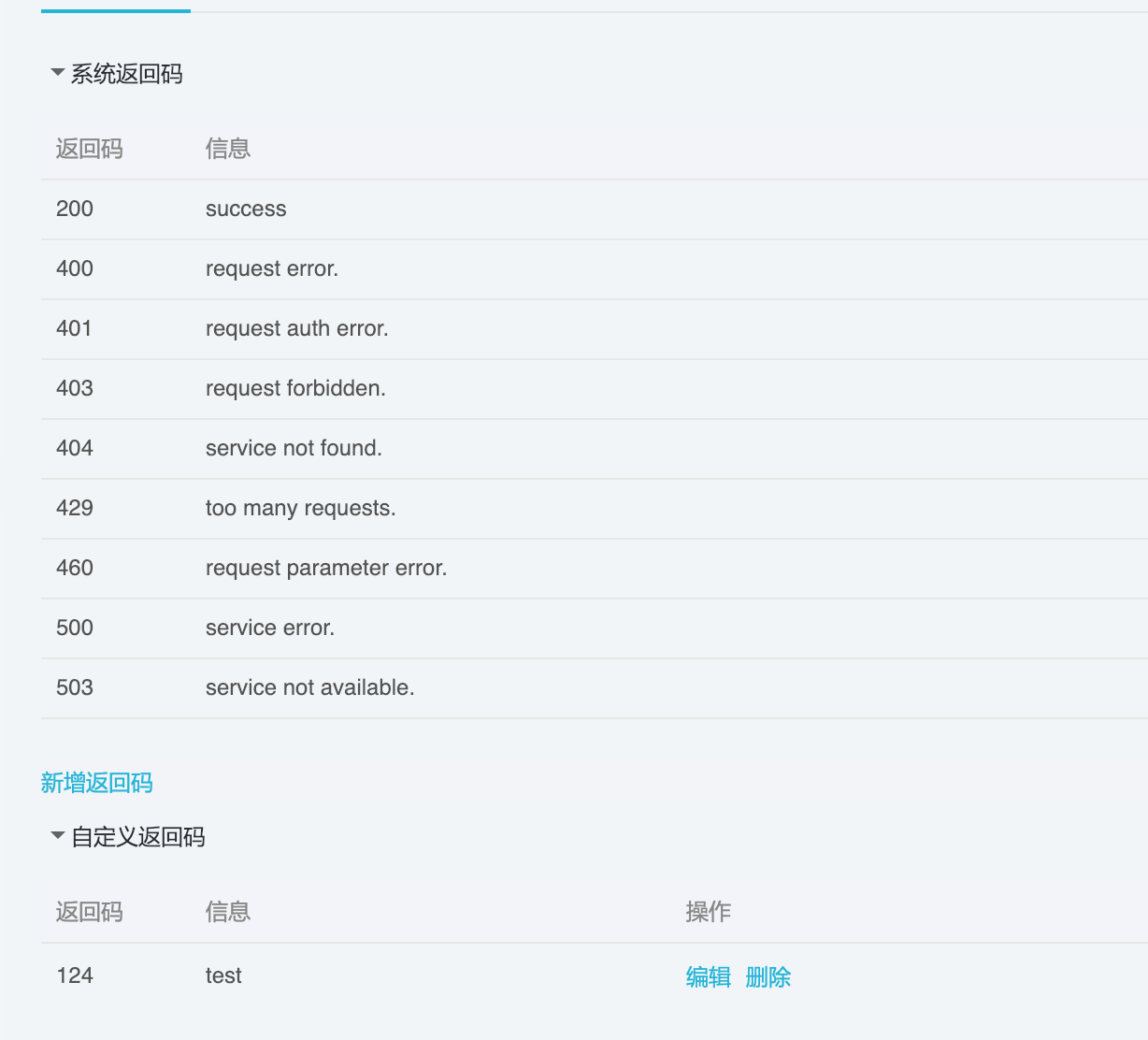Click the 'test' message in custom codes

click(x=223, y=975)
